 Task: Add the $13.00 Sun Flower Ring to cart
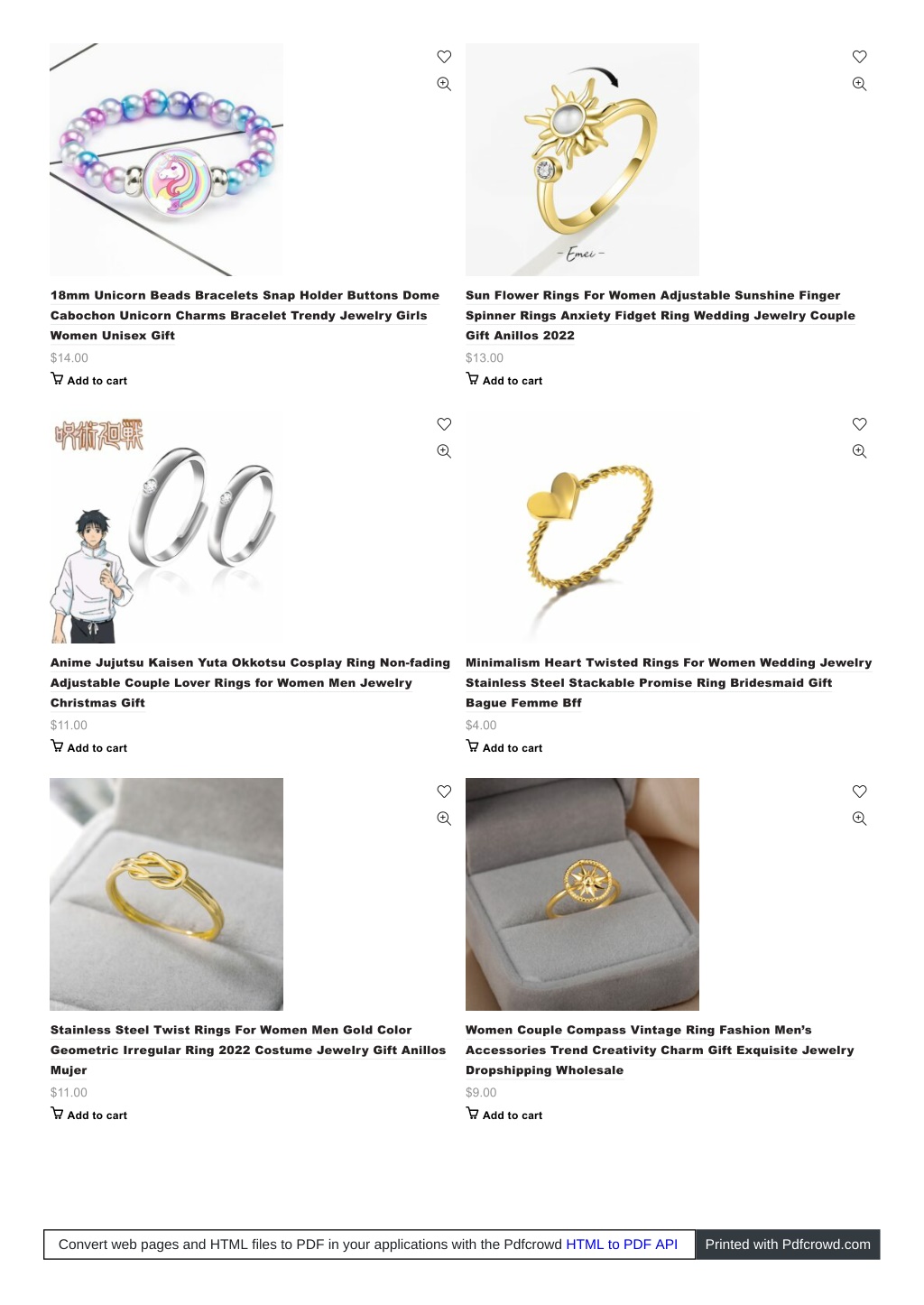tap(504, 380)
